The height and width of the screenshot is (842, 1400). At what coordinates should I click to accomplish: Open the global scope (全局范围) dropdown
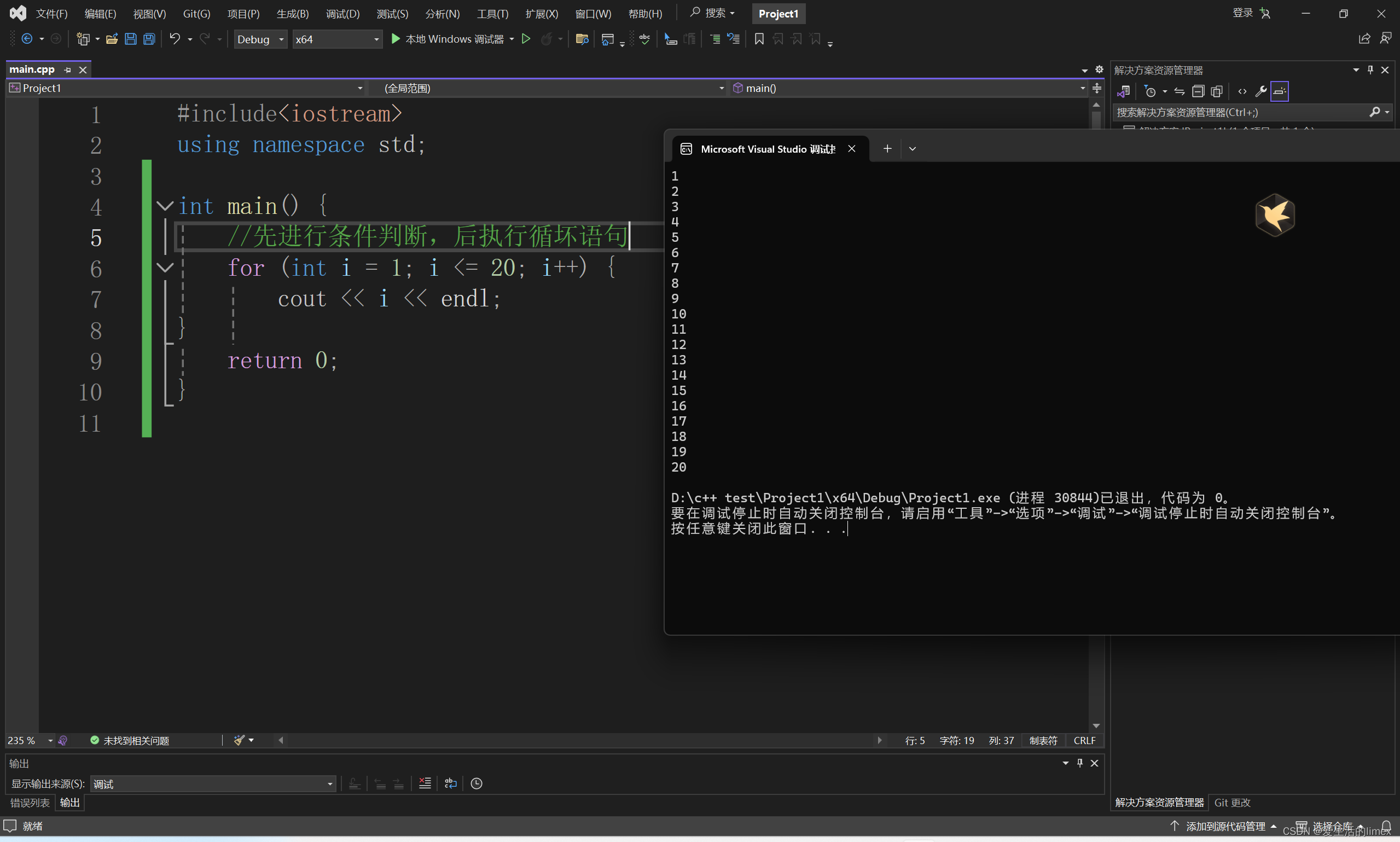click(548, 88)
